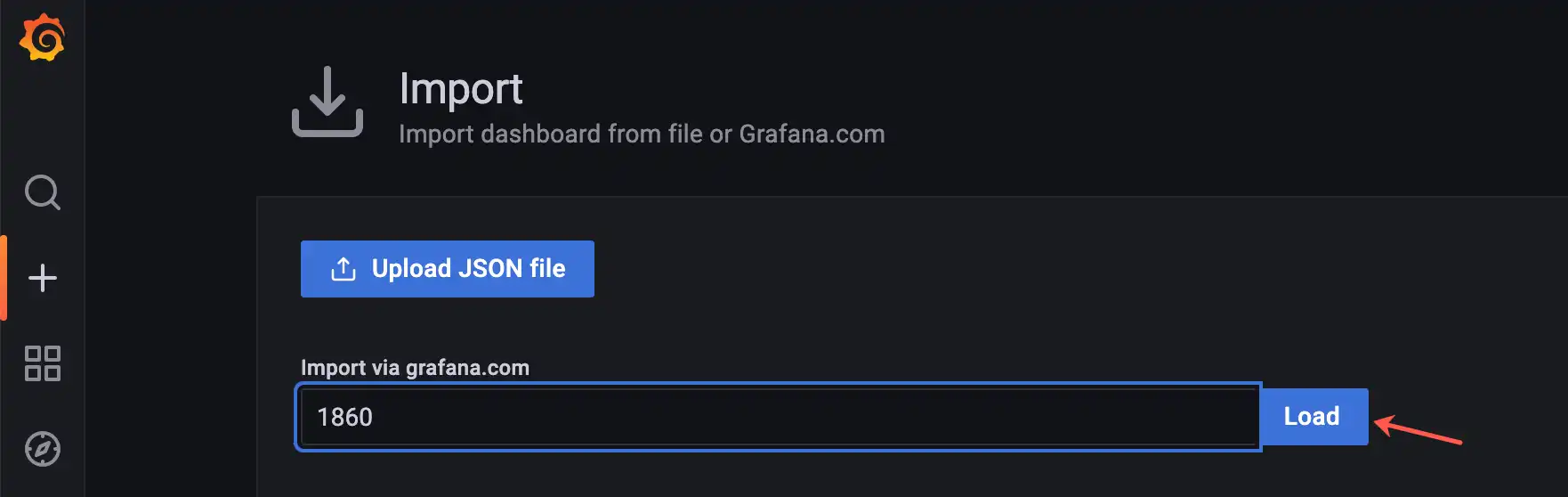Click the 'Grafana.com' word in the subtitle

812,134
